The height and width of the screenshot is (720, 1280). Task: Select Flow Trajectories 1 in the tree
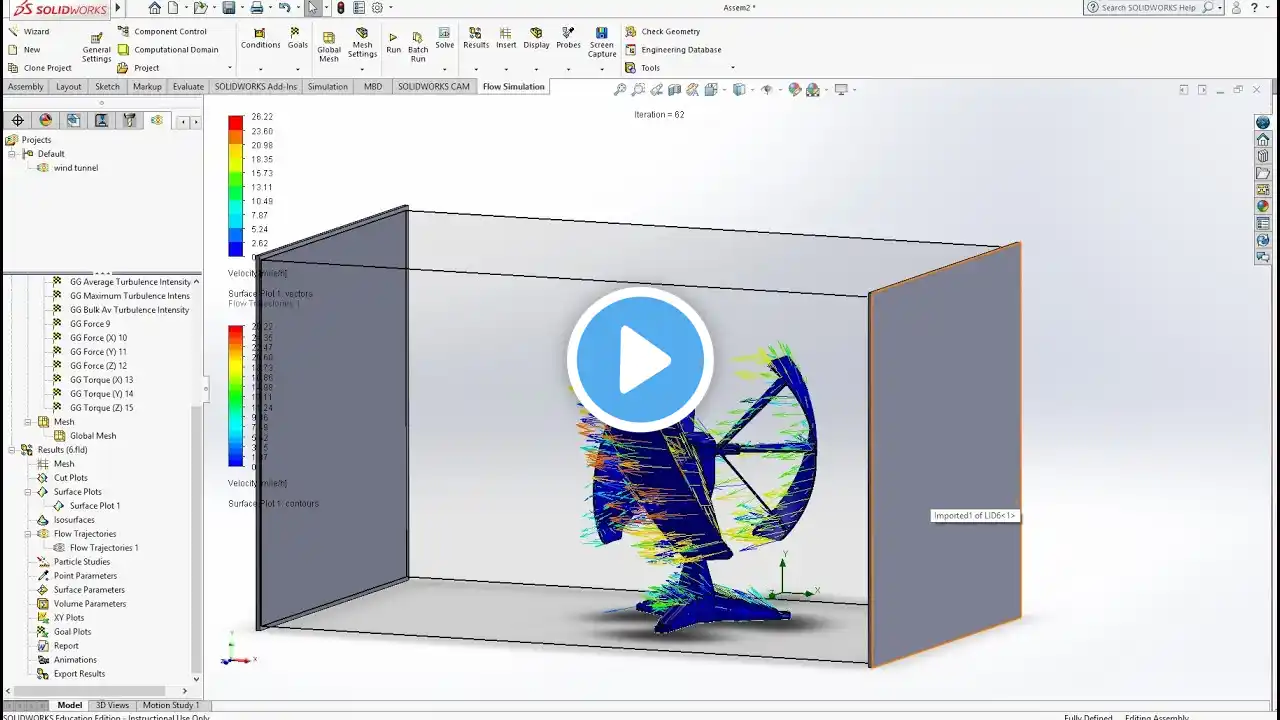96,548
